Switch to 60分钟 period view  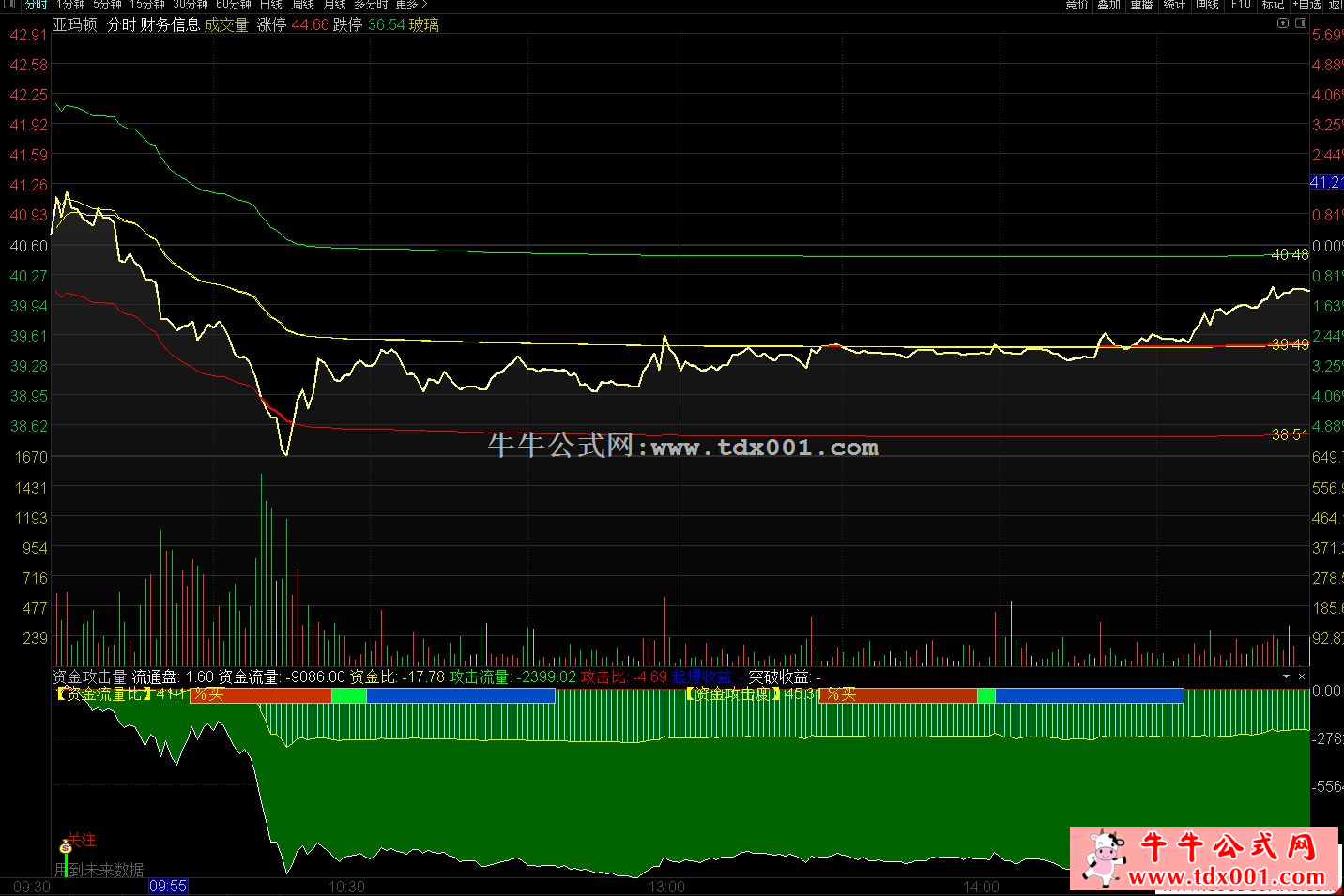pyautogui.click(x=234, y=5)
